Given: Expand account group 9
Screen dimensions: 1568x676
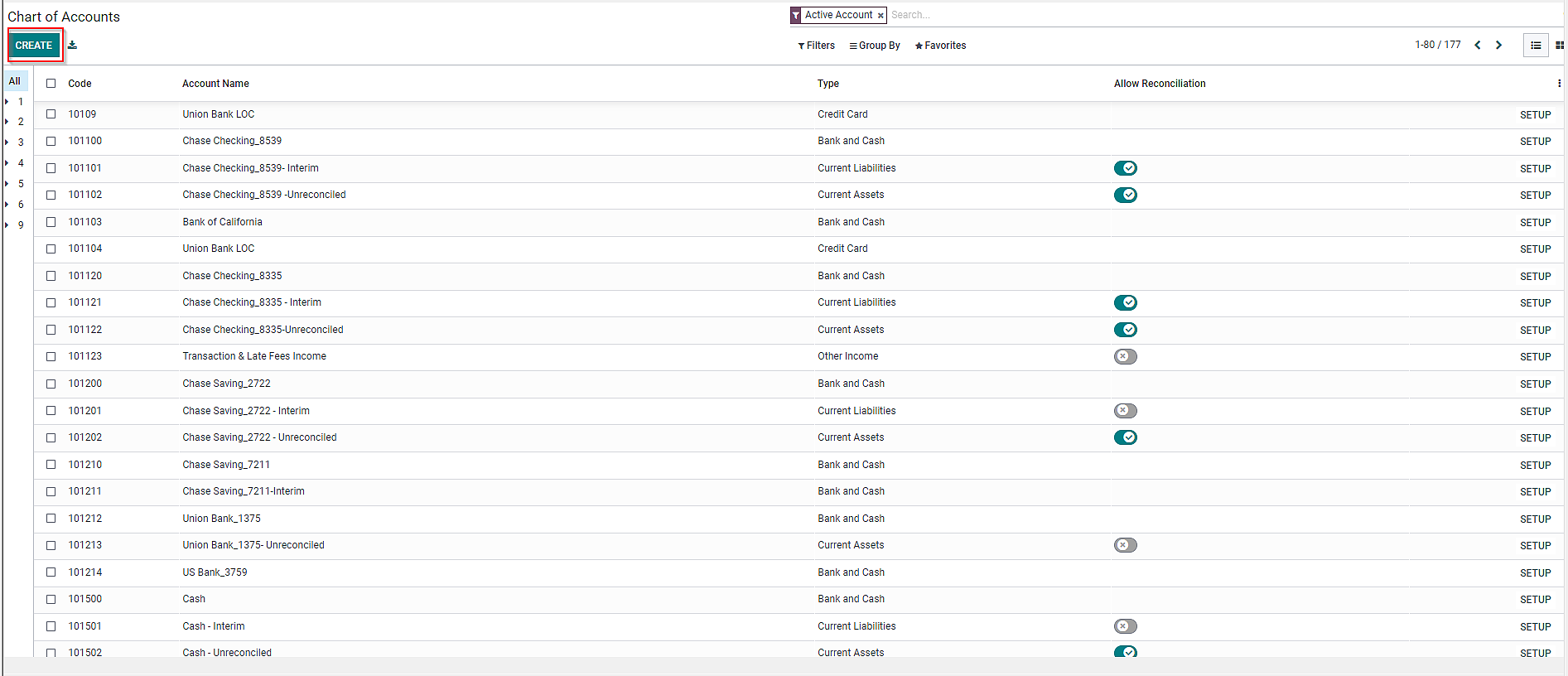Looking at the screenshot, I should [7, 225].
